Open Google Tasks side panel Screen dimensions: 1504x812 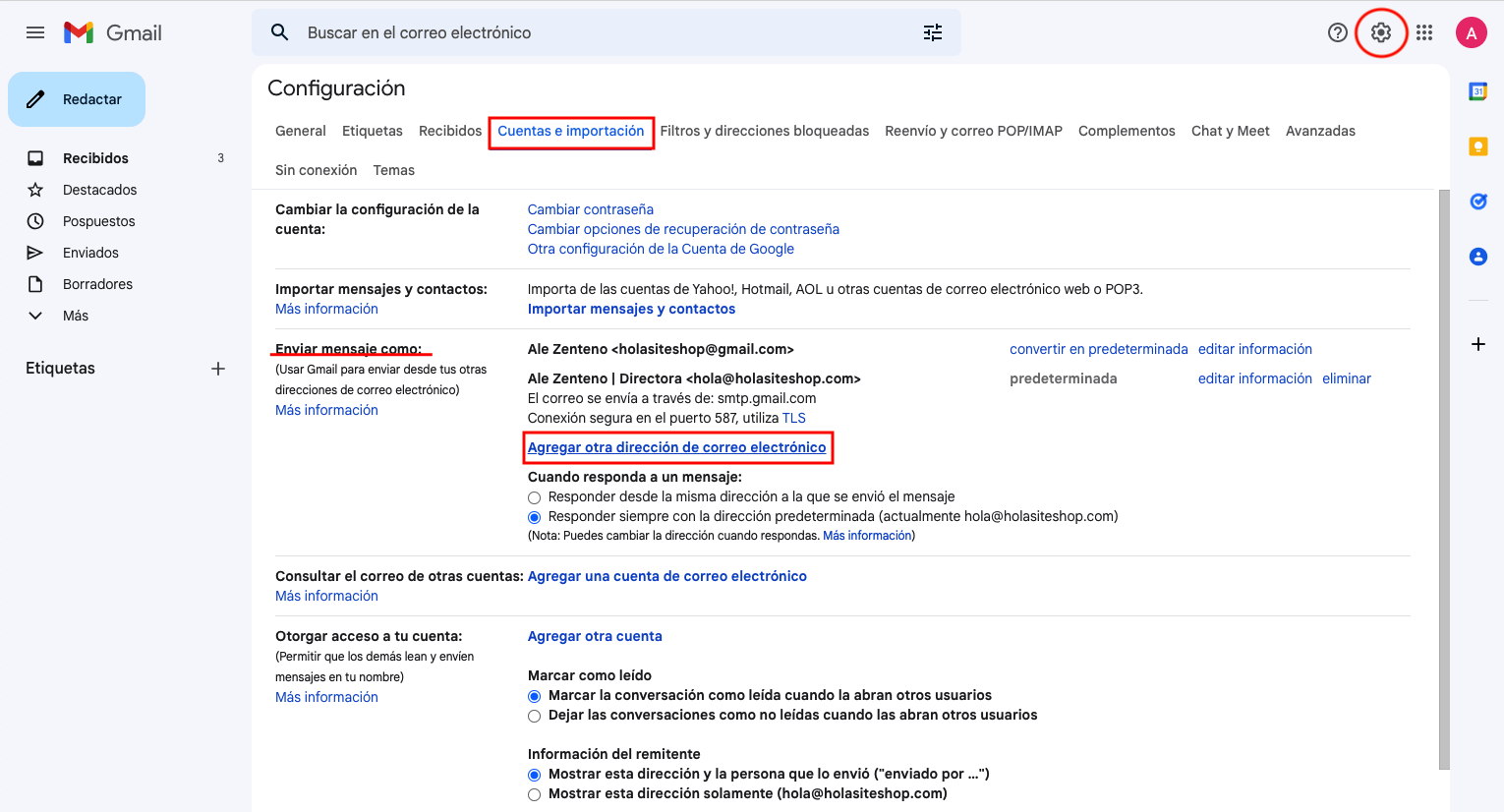[1477, 202]
